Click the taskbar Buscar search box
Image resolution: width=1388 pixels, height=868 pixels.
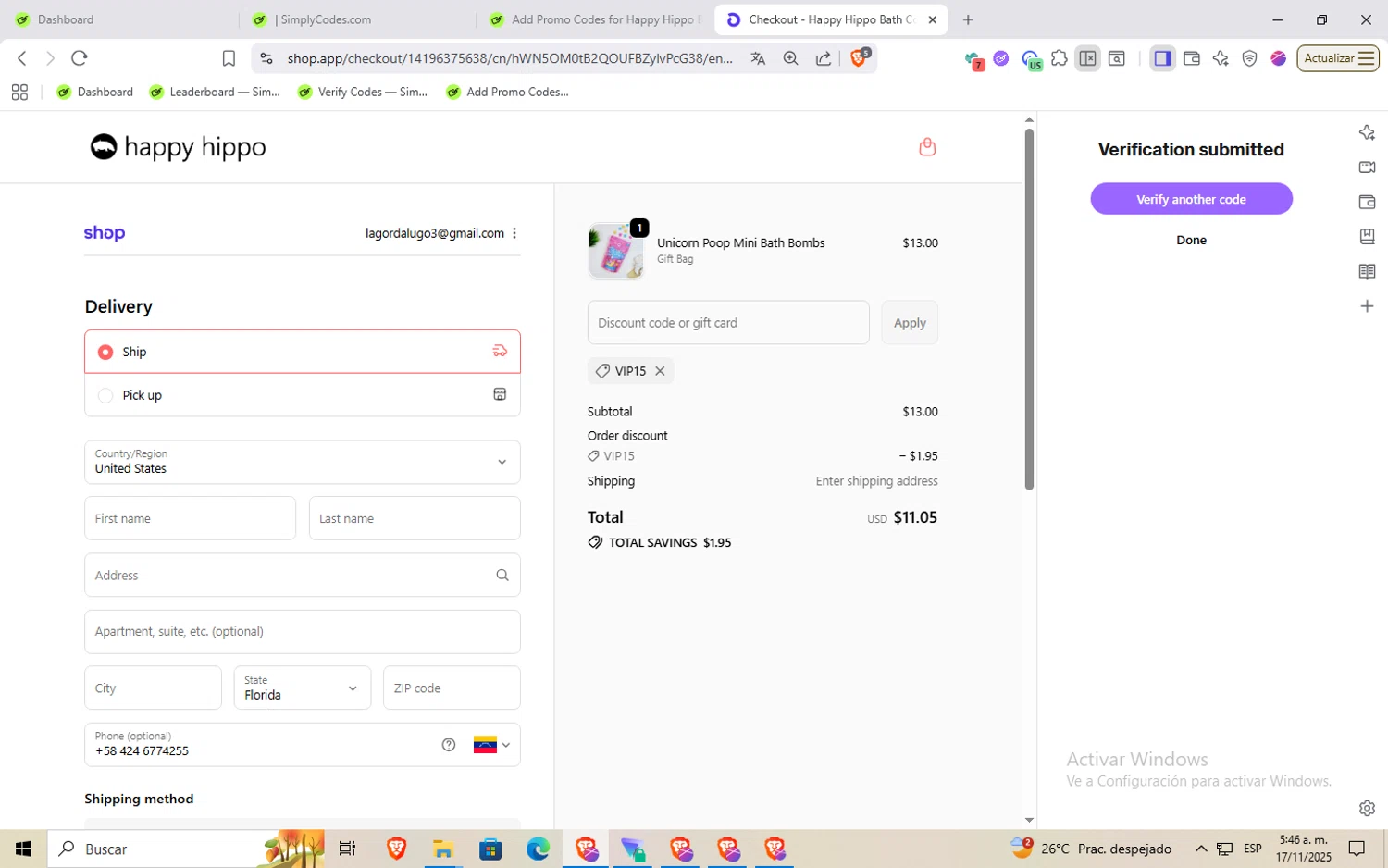[x=185, y=849]
